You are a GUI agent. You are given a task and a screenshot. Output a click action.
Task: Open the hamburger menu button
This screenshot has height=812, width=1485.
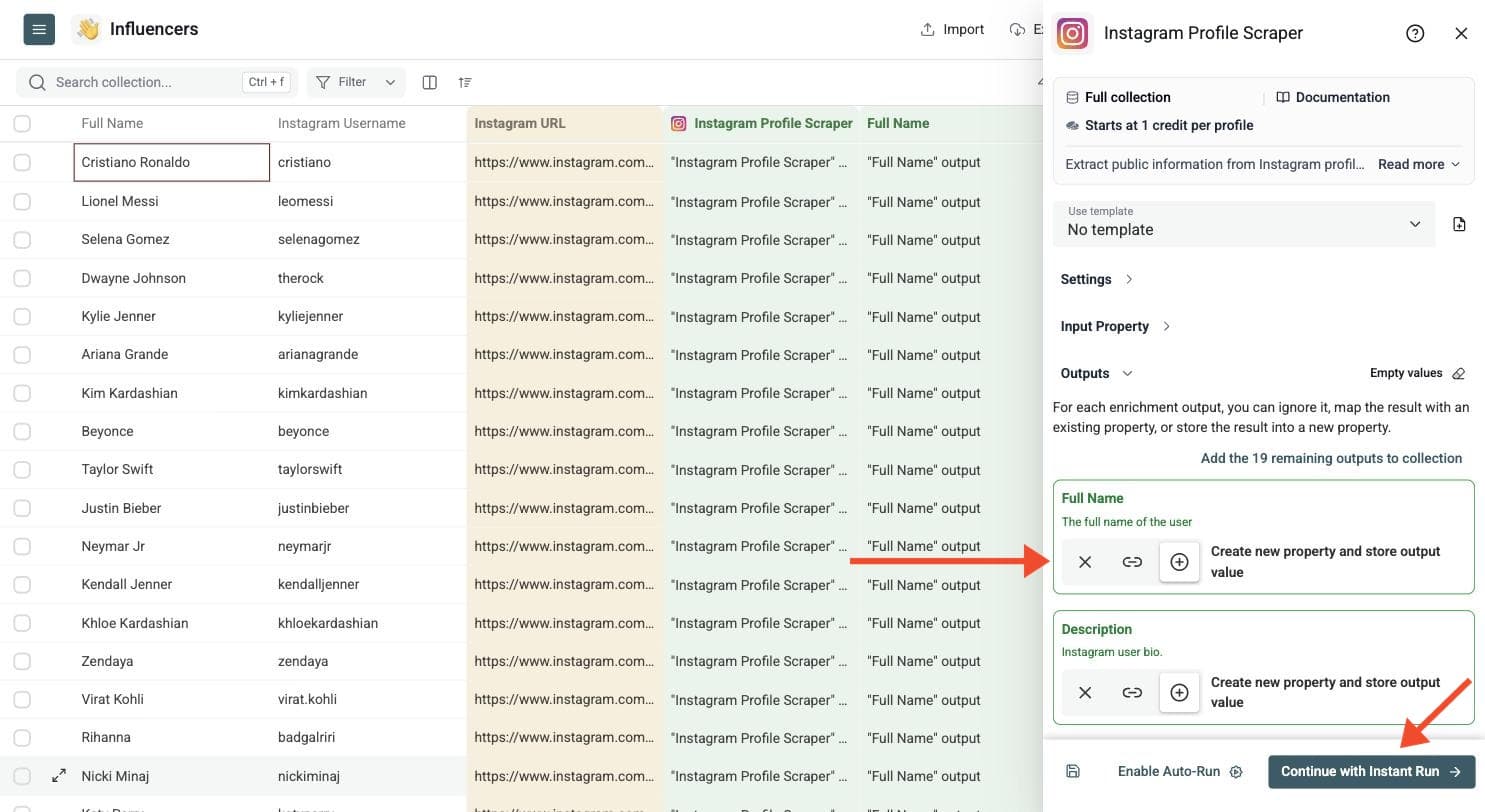point(39,29)
